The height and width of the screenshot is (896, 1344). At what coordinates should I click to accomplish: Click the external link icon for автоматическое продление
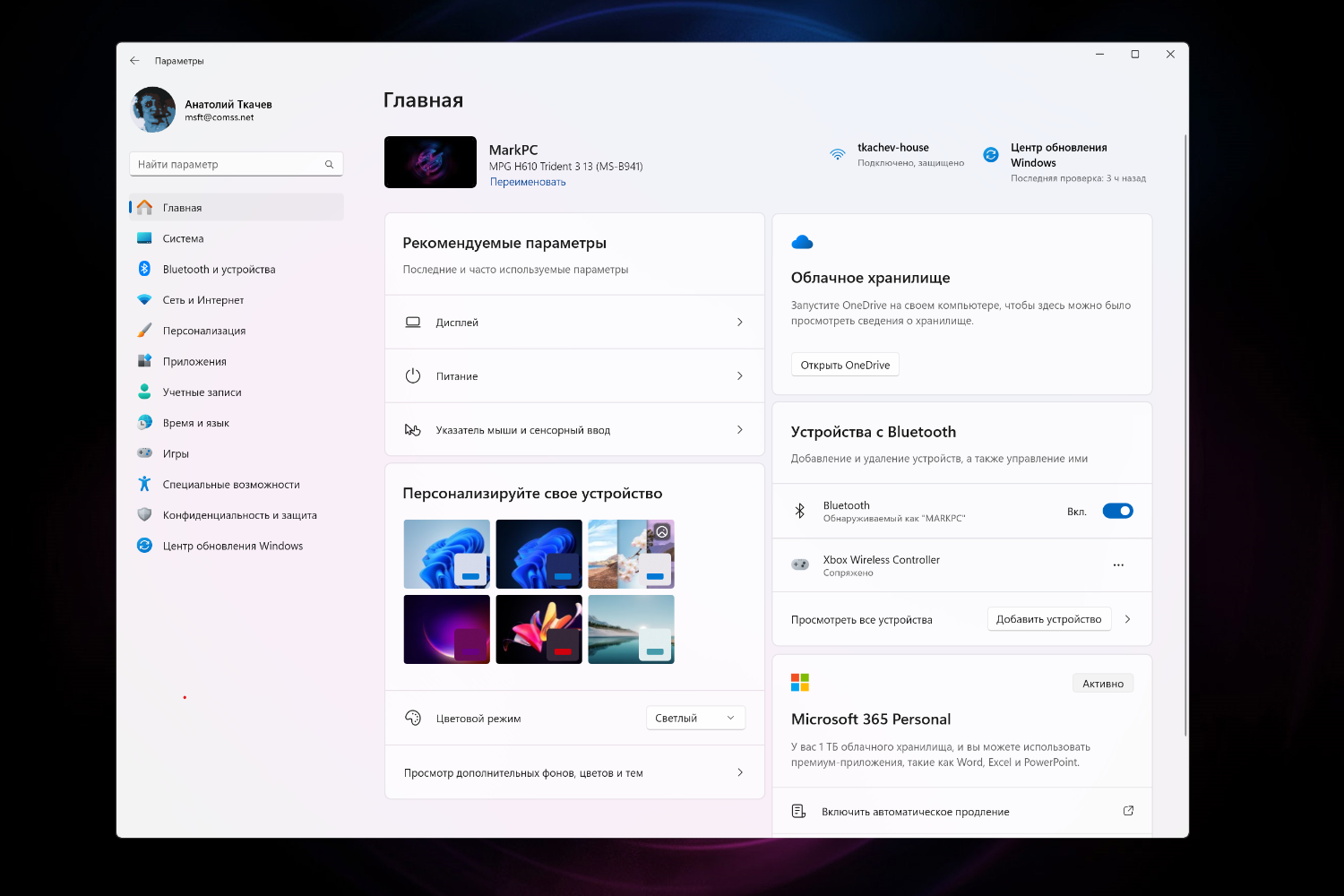[x=1128, y=811]
